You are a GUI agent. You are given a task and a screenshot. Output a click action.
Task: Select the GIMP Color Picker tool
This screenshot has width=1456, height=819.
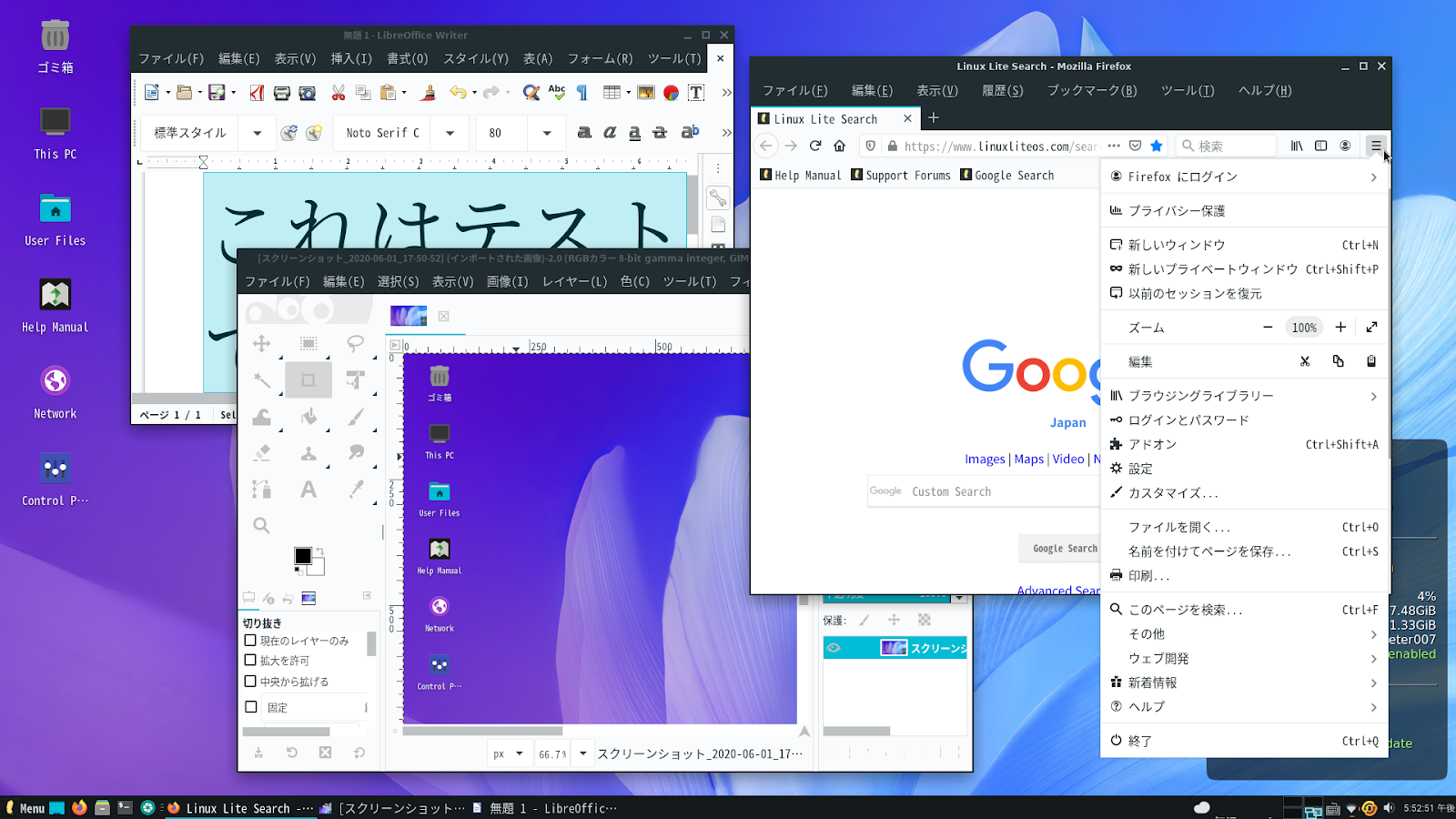355,490
